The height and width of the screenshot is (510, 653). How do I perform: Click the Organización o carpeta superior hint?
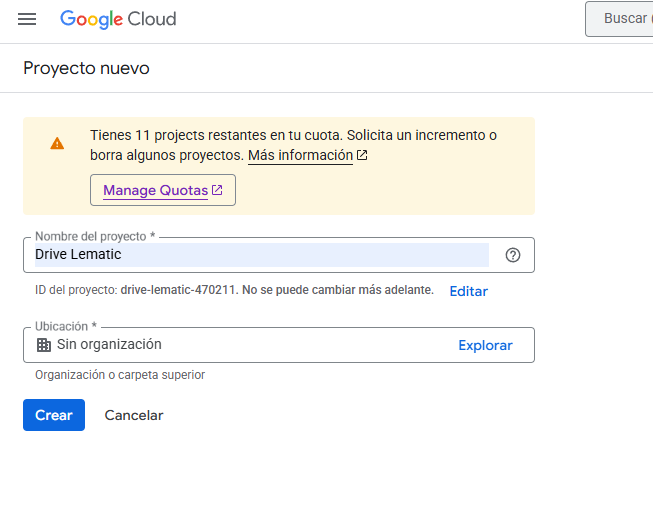pos(120,375)
